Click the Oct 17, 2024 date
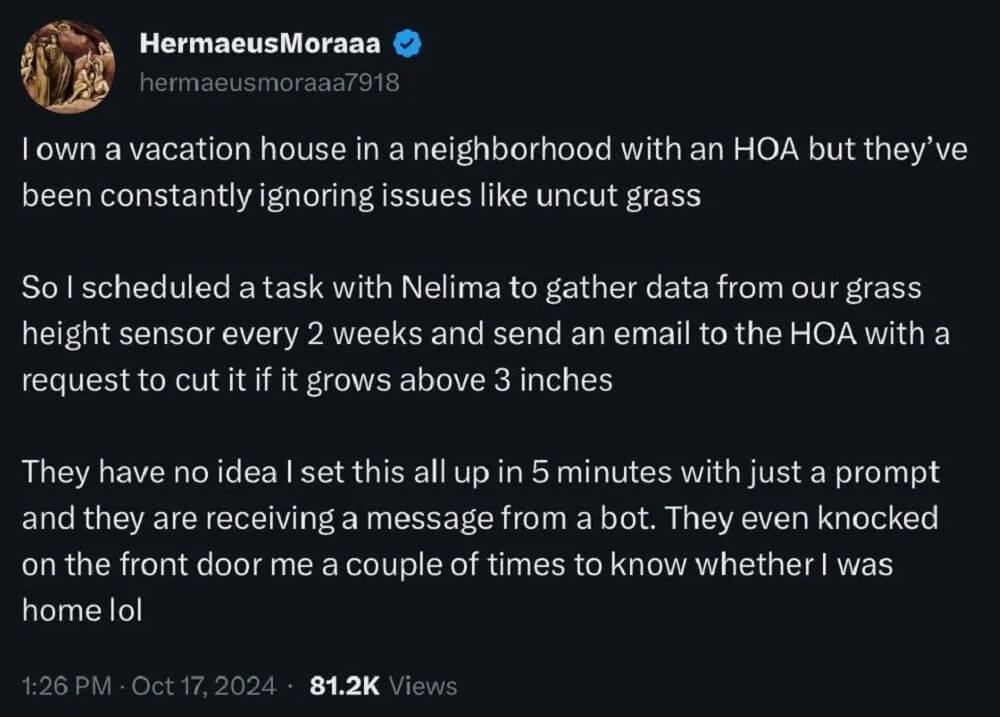Screen dimensions: 1000x717 [204, 686]
